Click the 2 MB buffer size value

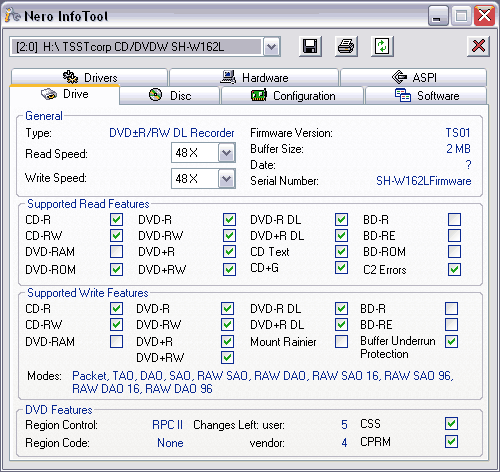pyautogui.click(x=458, y=149)
